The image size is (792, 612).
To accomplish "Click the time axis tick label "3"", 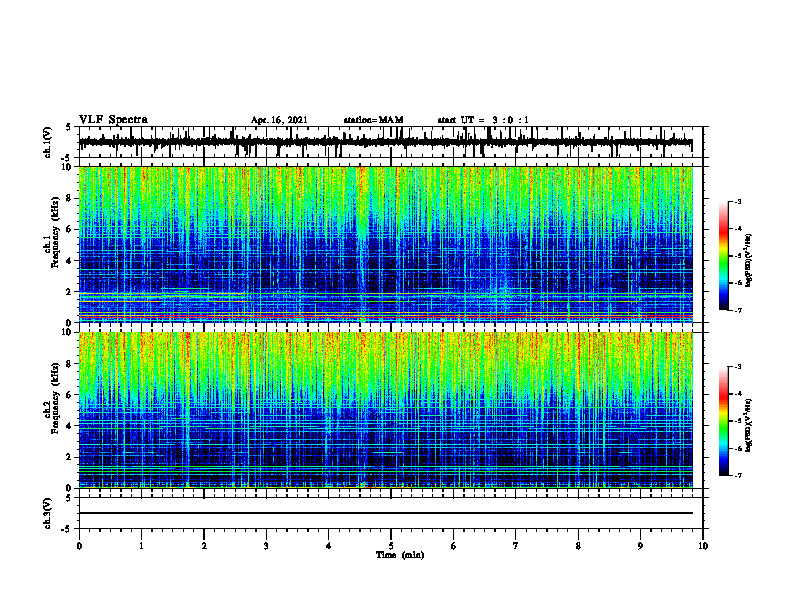I will (x=266, y=546).
